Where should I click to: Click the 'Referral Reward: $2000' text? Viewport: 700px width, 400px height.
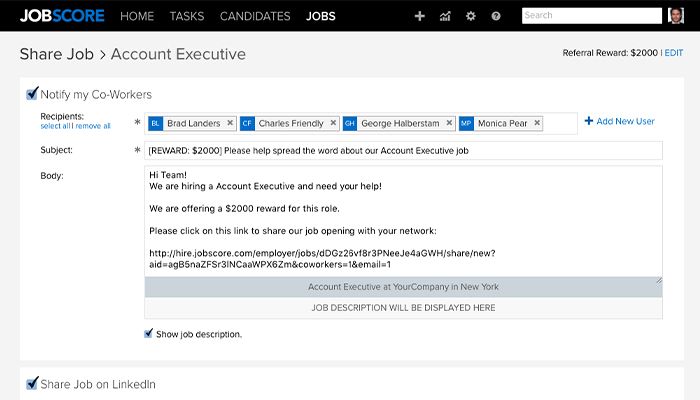click(610, 53)
